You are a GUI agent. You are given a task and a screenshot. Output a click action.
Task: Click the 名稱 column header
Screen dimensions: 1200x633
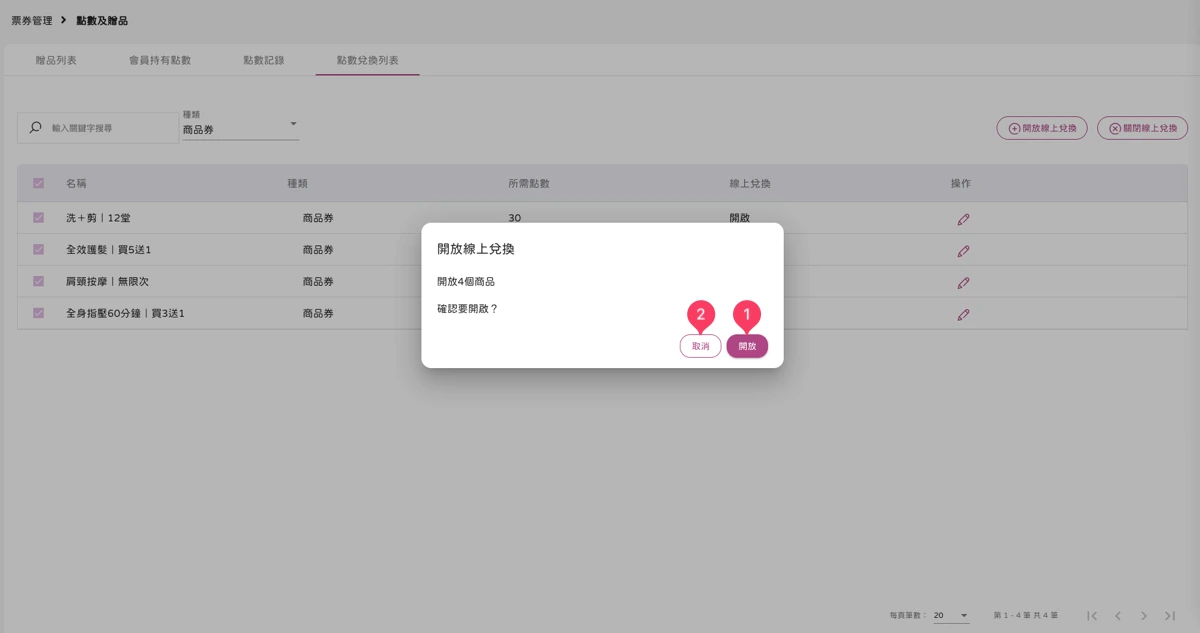(x=76, y=184)
